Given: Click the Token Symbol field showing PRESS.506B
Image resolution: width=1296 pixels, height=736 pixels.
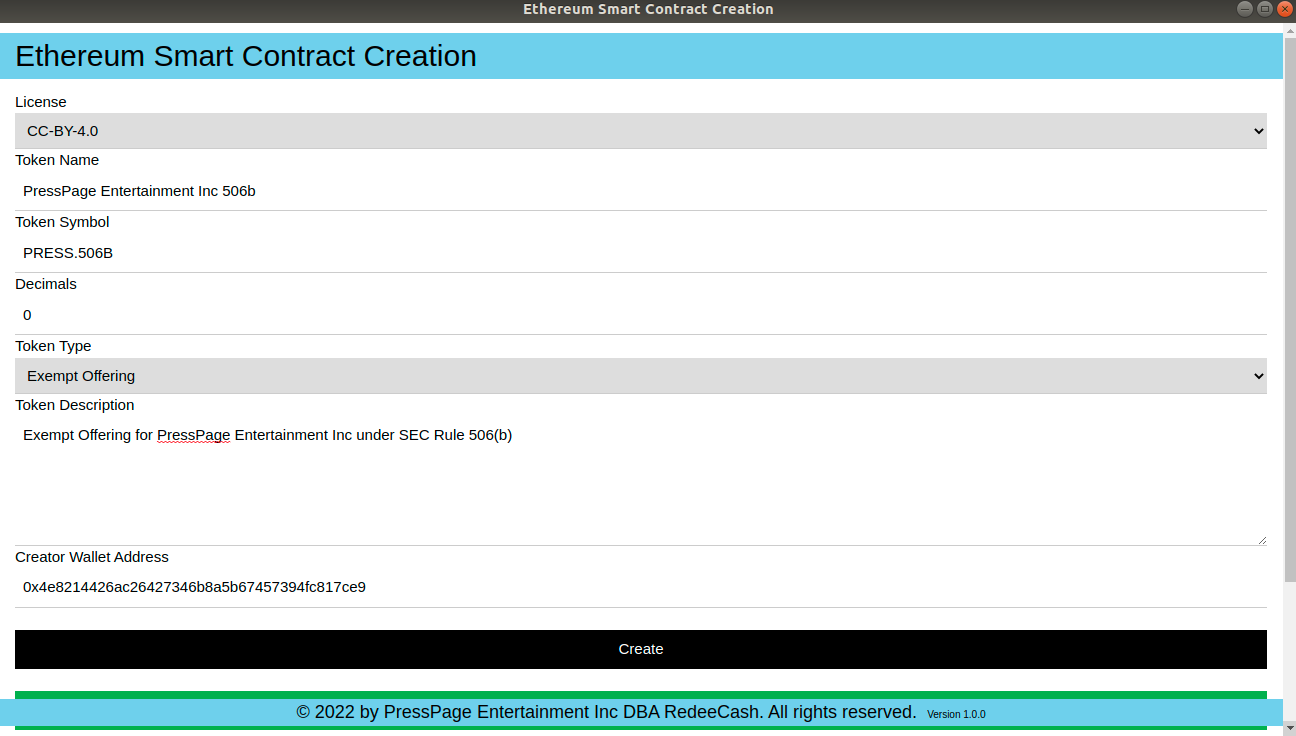Looking at the screenshot, I should point(400,253).
